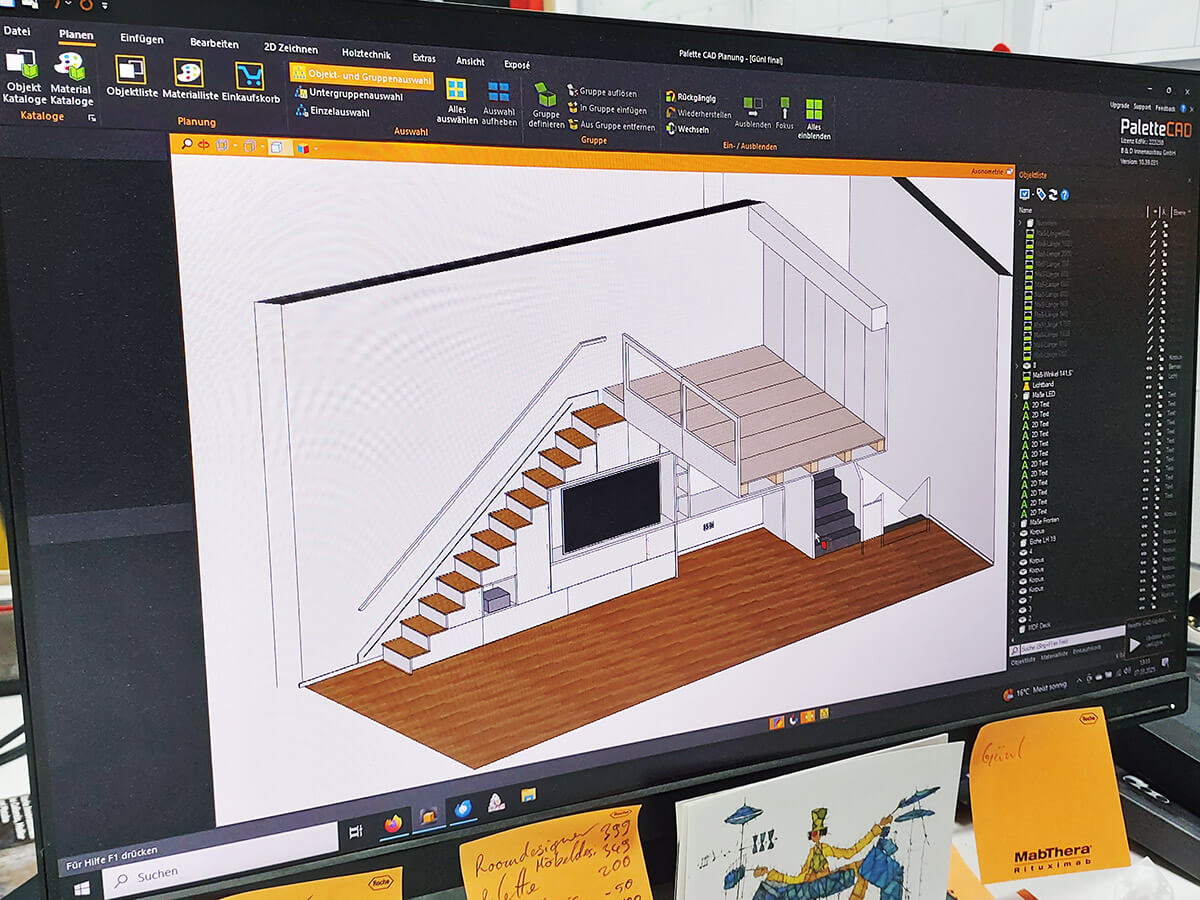This screenshot has height=900, width=1200.
Task: Open Materialliste from the Planung group
Action: pos(189,80)
